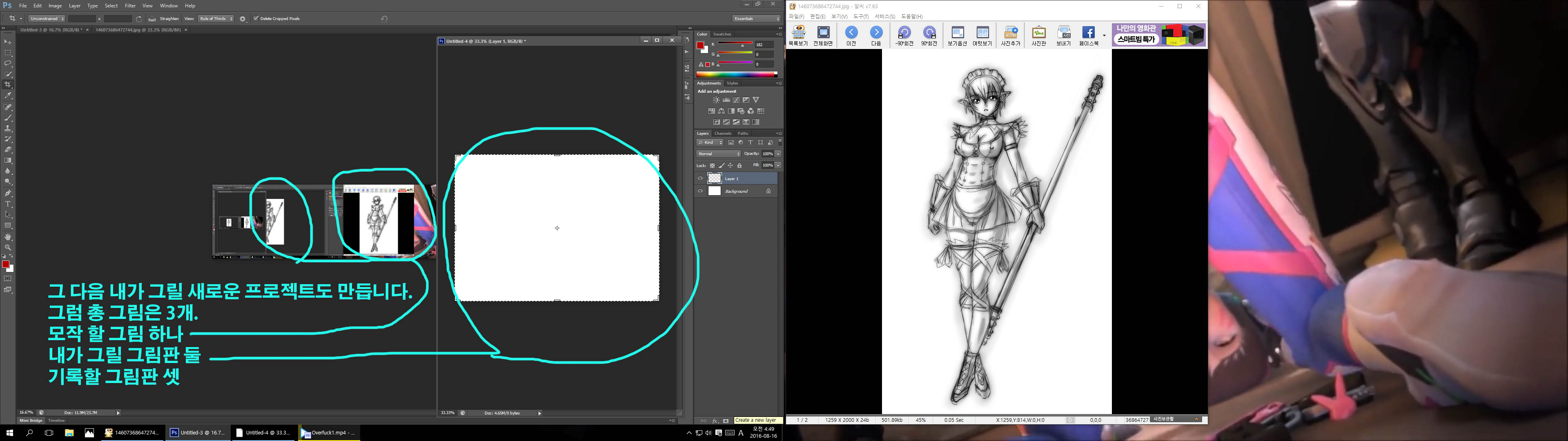Toggle Delete Cropped Pixels checkbox
The width and height of the screenshot is (1568, 441).
click(256, 19)
